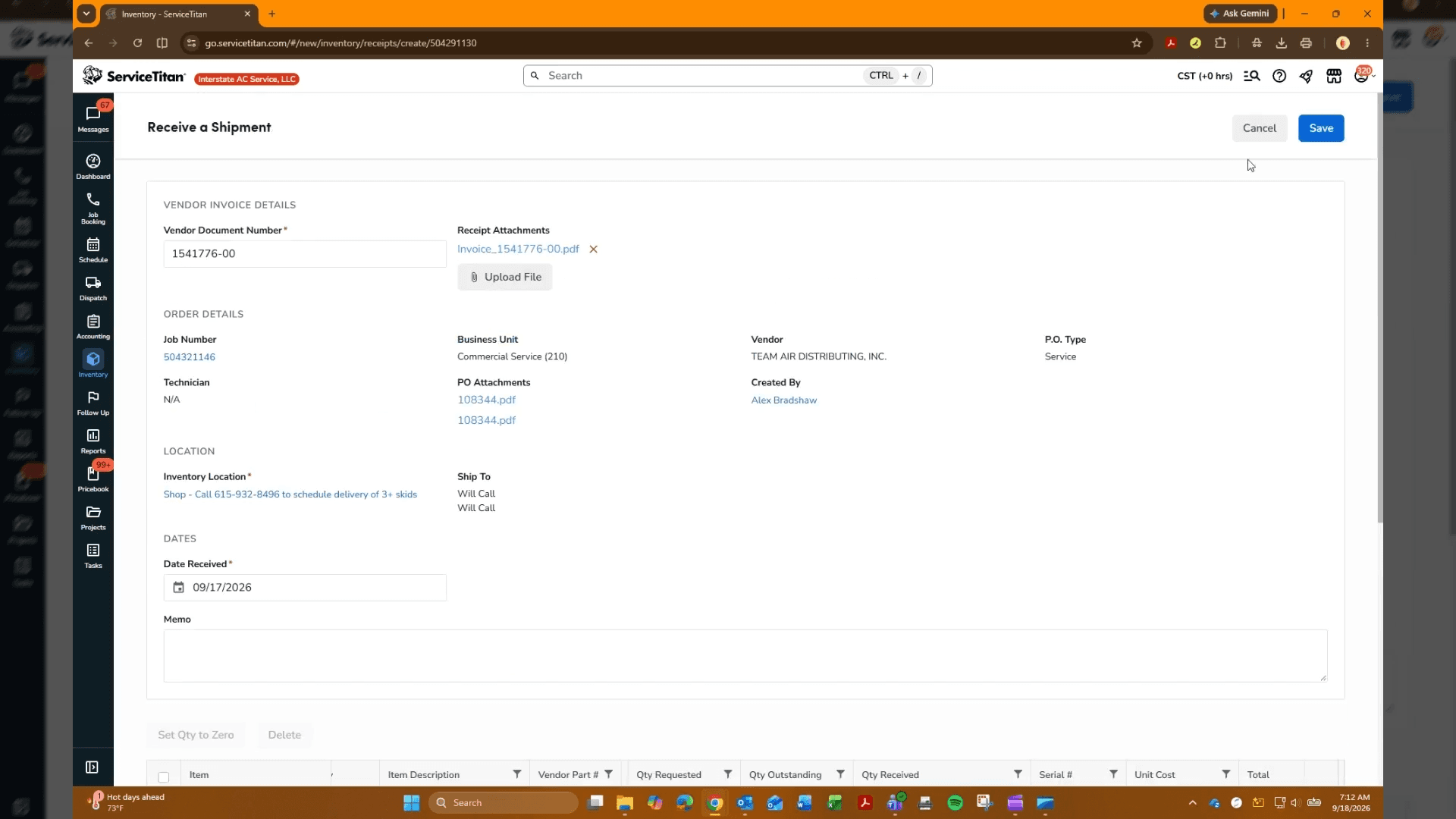Click the browser print icon
Image resolution: width=1456 pixels, height=819 pixels.
click(1306, 43)
